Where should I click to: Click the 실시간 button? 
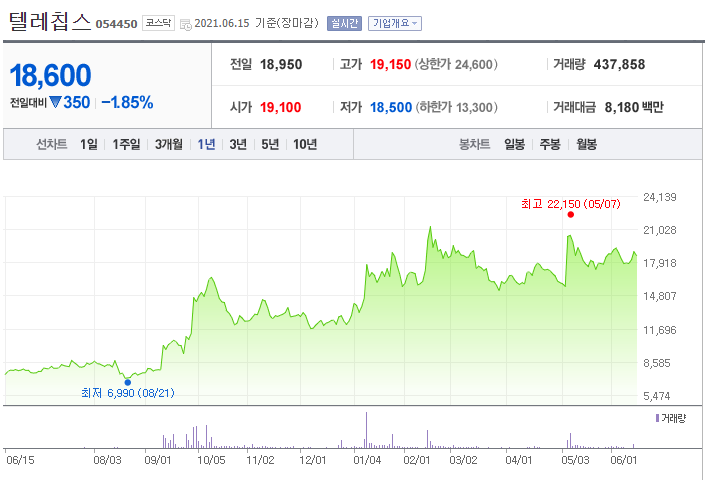point(344,23)
